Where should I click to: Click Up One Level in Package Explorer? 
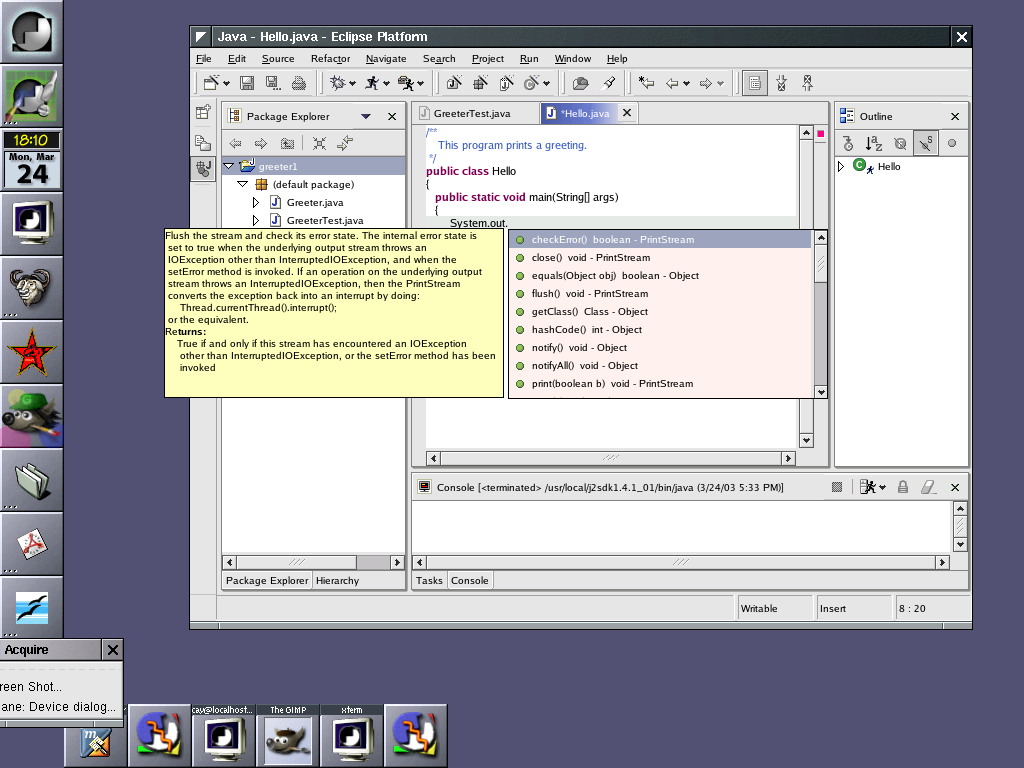point(287,143)
